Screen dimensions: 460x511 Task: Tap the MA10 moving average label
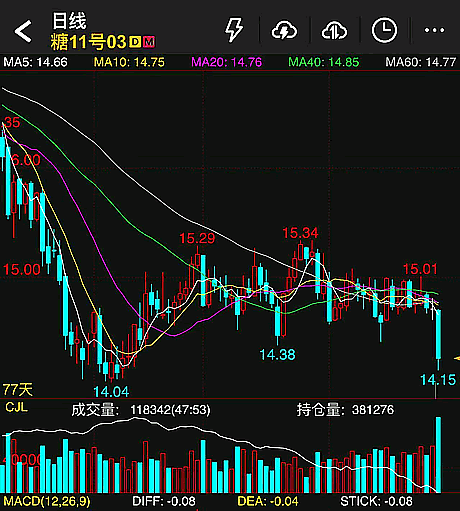coord(129,62)
